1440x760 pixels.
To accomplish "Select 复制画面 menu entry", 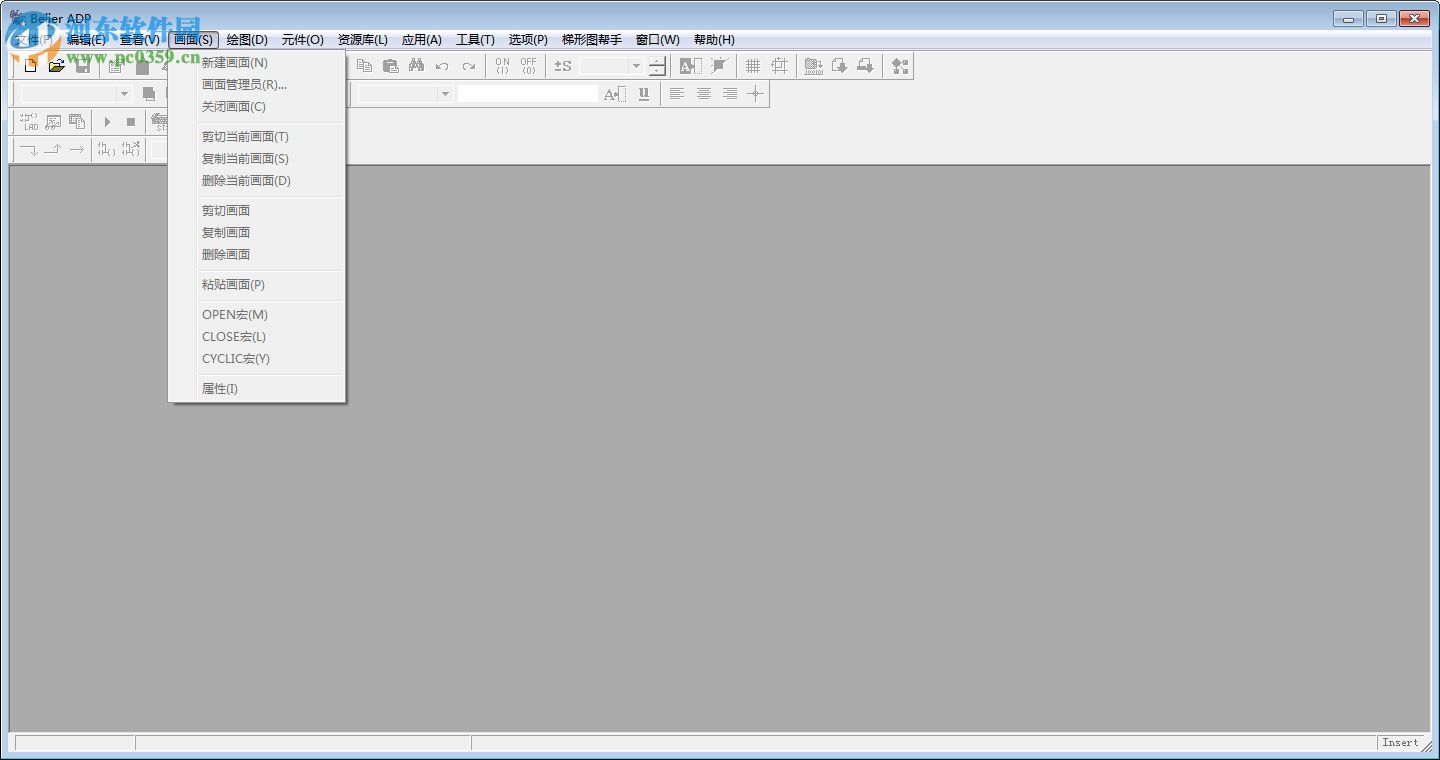I will click(257, 233).
